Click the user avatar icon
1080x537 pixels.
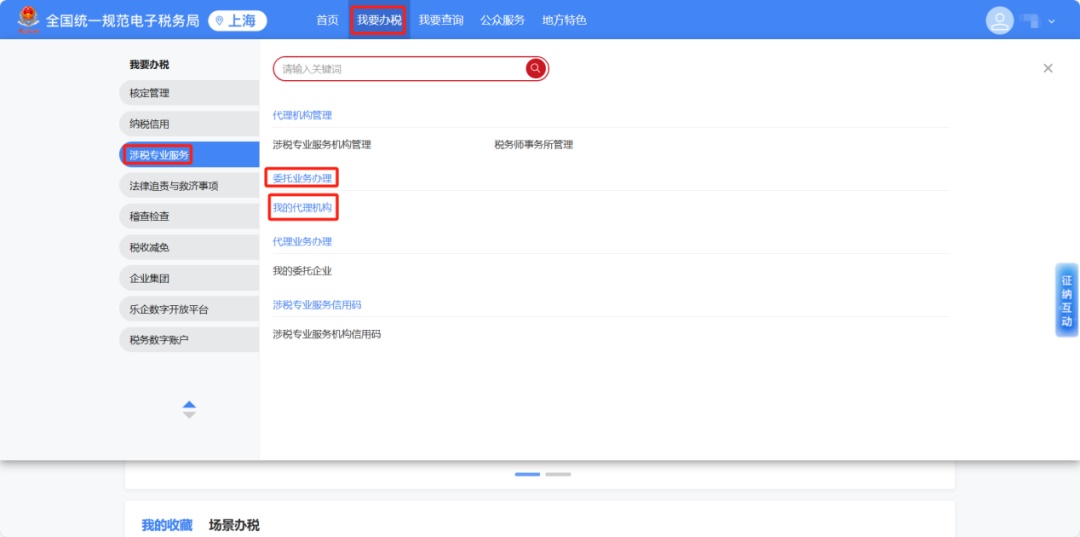tap(999, 20)
